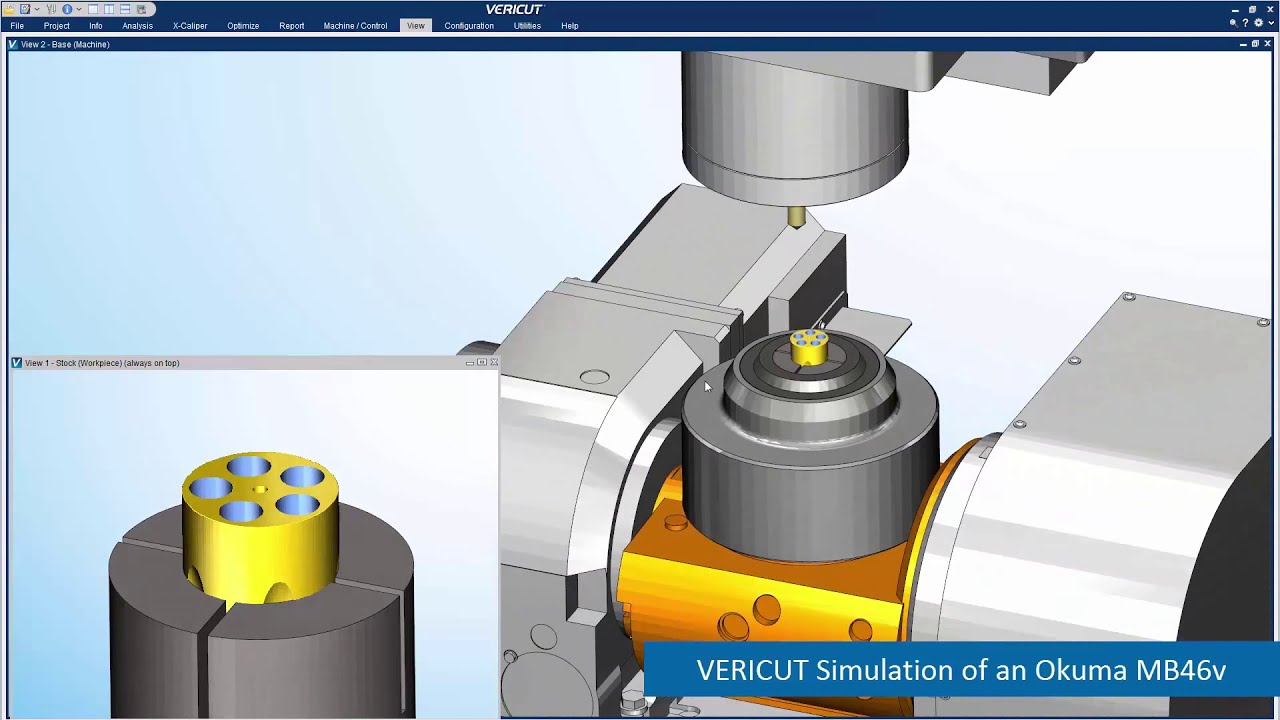Screen dimensions: 1280x720
Task: Click the View 2 - Base (Machine) title
Action: click(65, 44)
